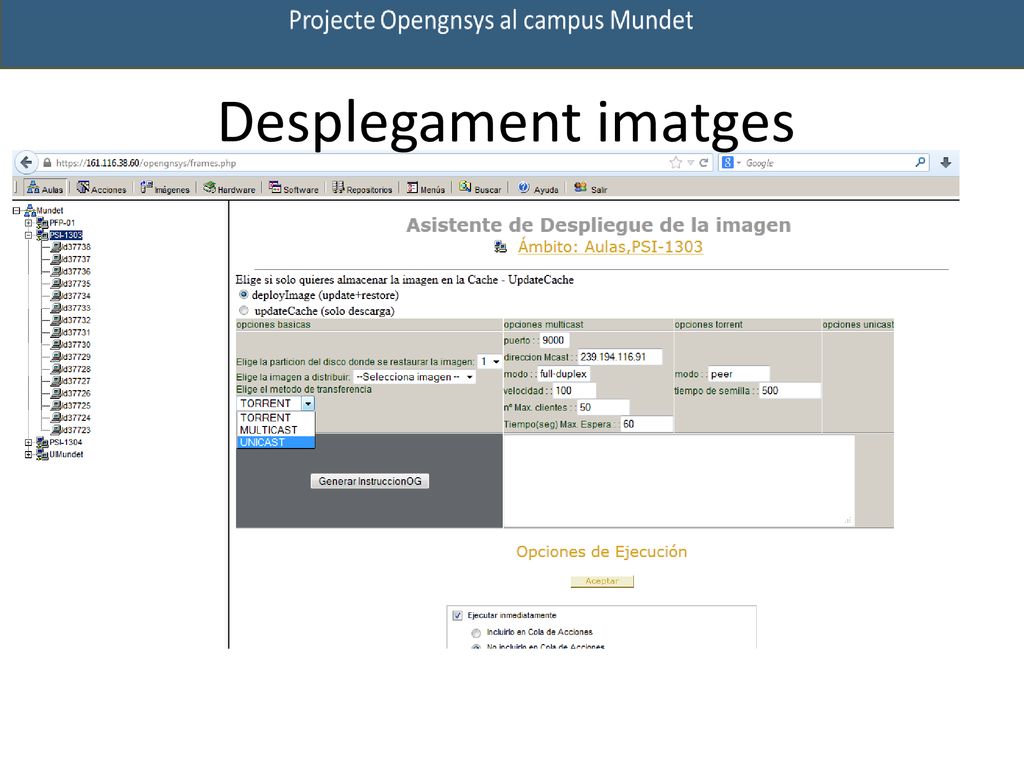Reload page with the refresh icon

point(703,163)
